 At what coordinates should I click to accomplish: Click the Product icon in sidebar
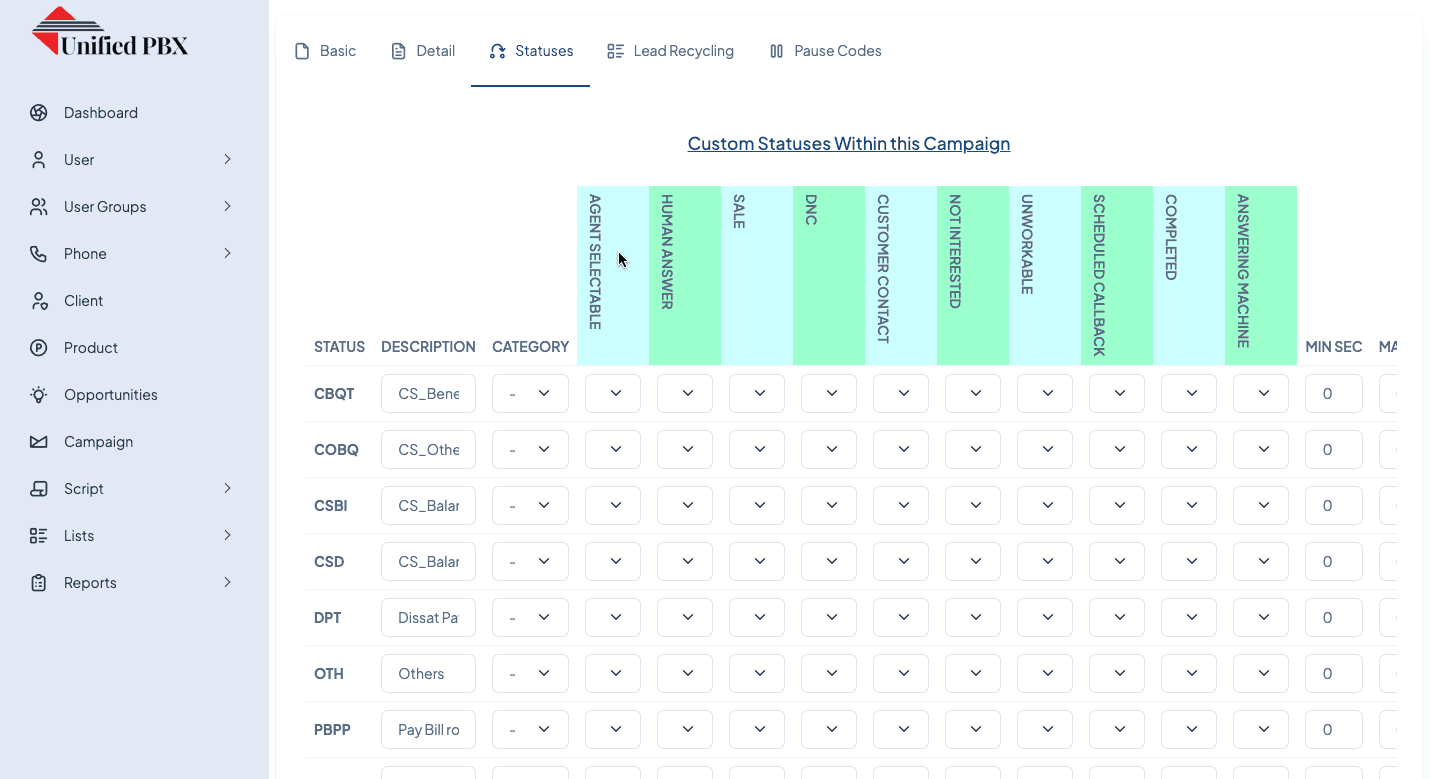(39, 348)
